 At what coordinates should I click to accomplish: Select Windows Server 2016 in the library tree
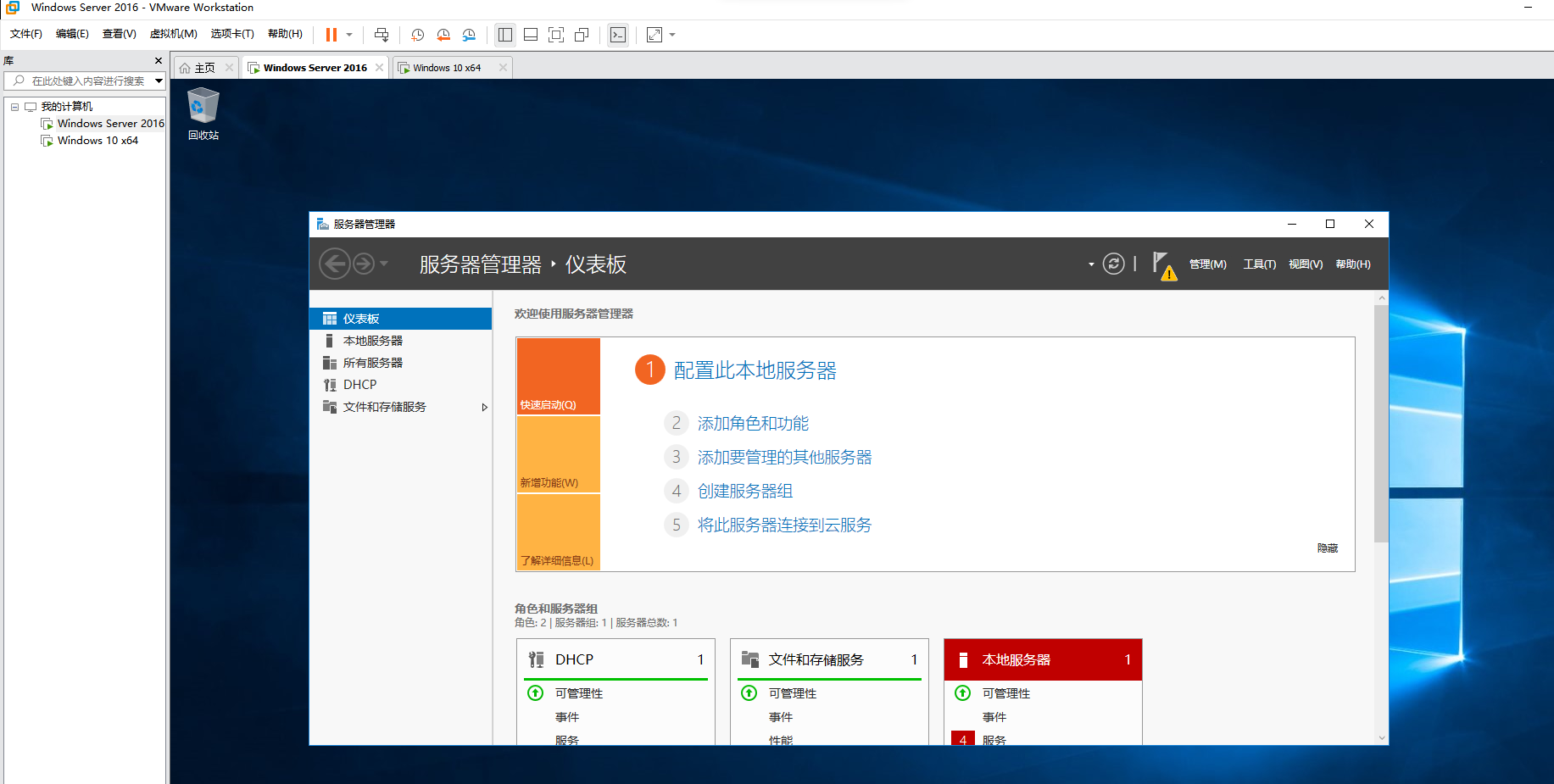click(x=102, y=124)
